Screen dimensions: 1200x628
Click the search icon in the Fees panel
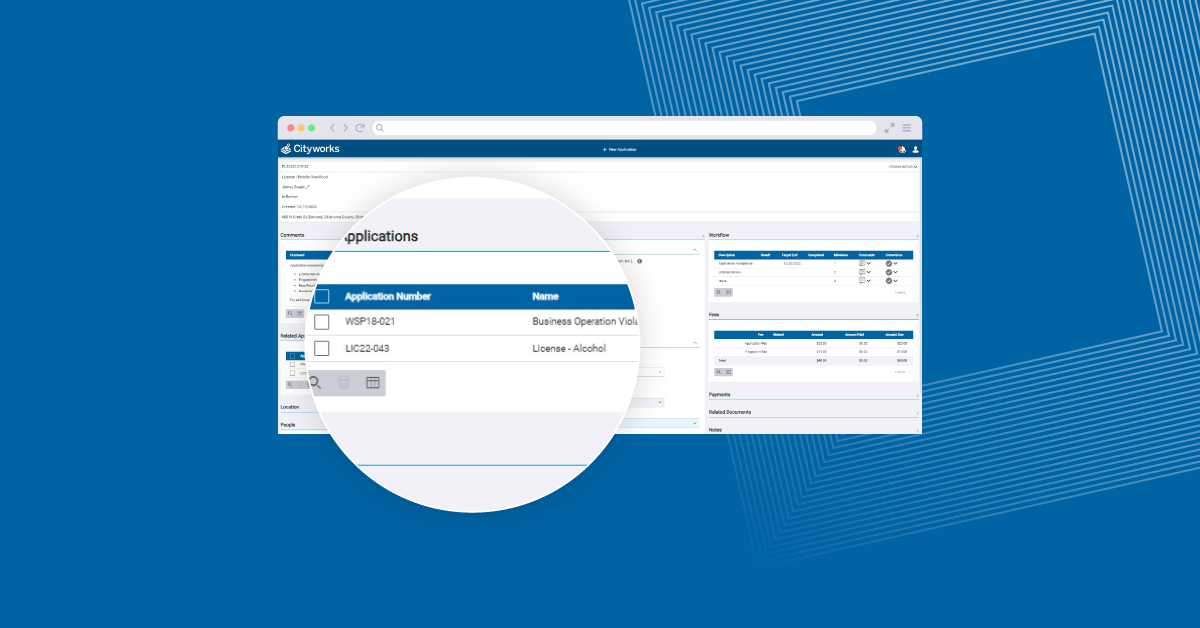(718, 370)
